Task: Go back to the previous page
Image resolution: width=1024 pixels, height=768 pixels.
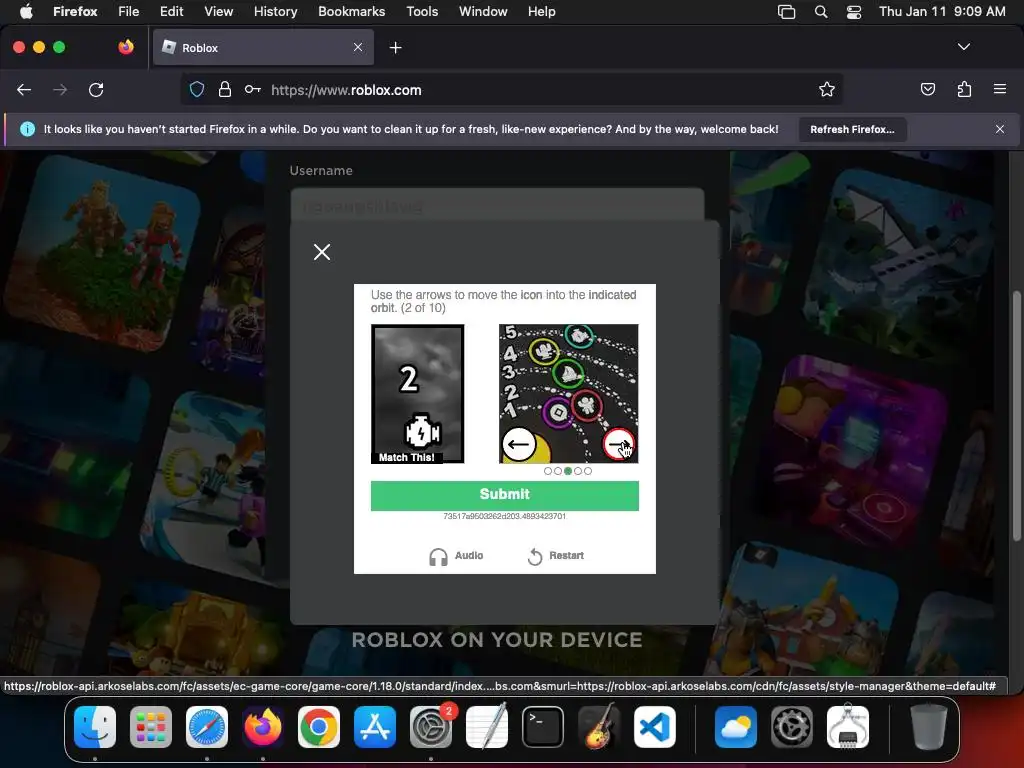Action: pos(24,90)
